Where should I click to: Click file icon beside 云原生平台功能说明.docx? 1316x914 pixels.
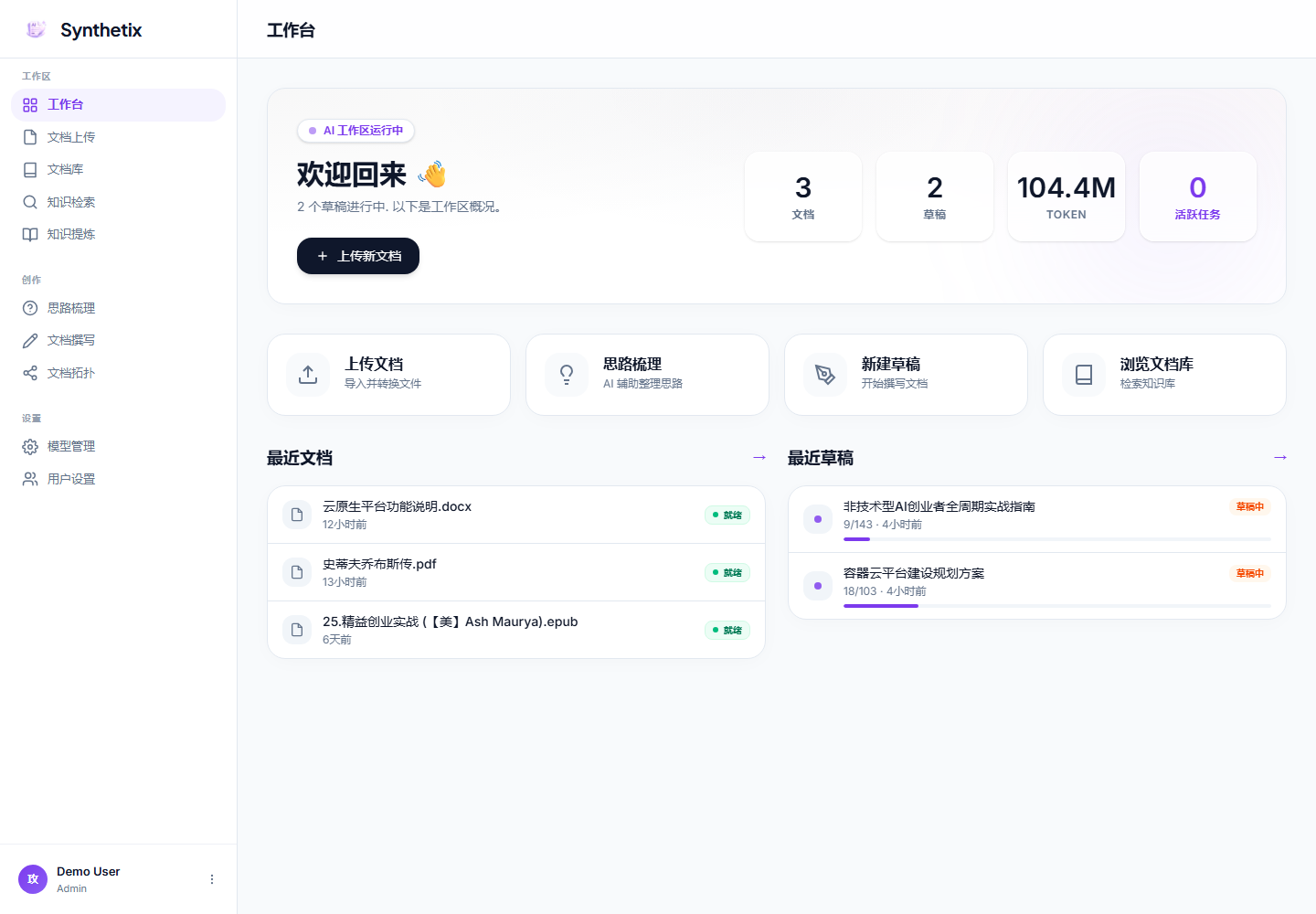coord(297,515)
